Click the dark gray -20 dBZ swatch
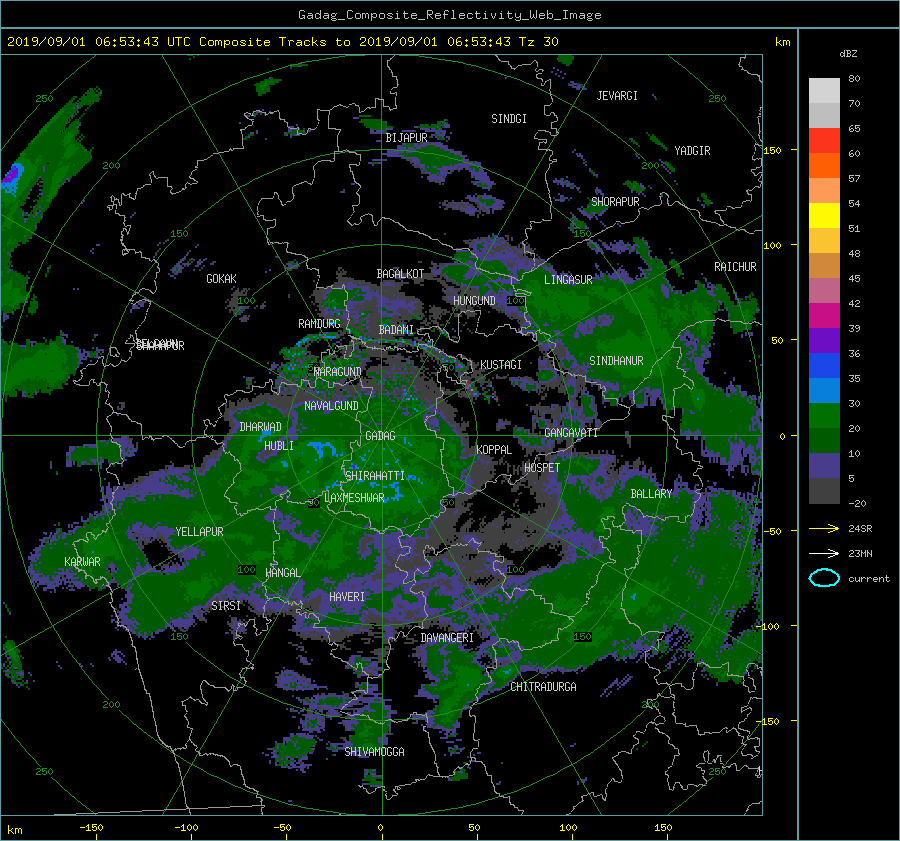This screenshot has height=841, width=900. pos(824,491)
